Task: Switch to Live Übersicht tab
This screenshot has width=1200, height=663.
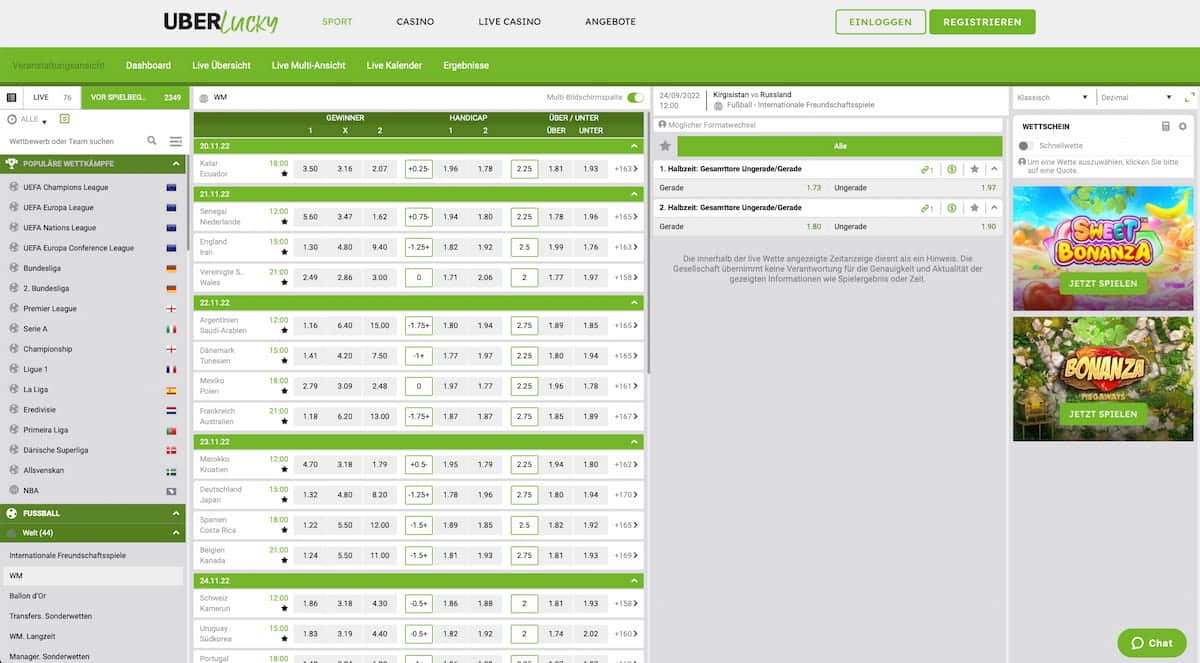Action: (x=221, y=65)
